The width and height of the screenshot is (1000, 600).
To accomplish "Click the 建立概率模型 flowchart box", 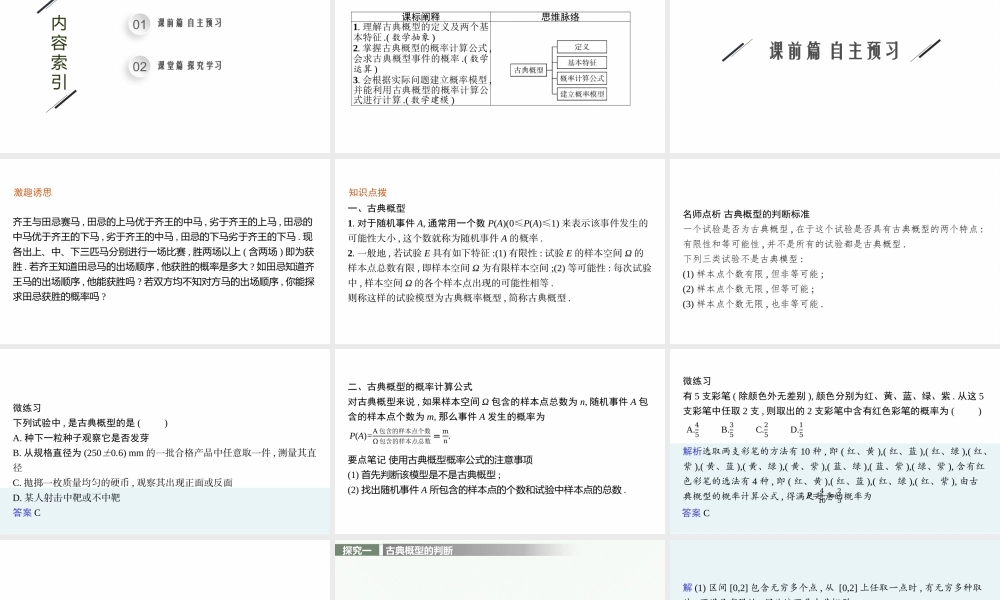I will [583, 92].
